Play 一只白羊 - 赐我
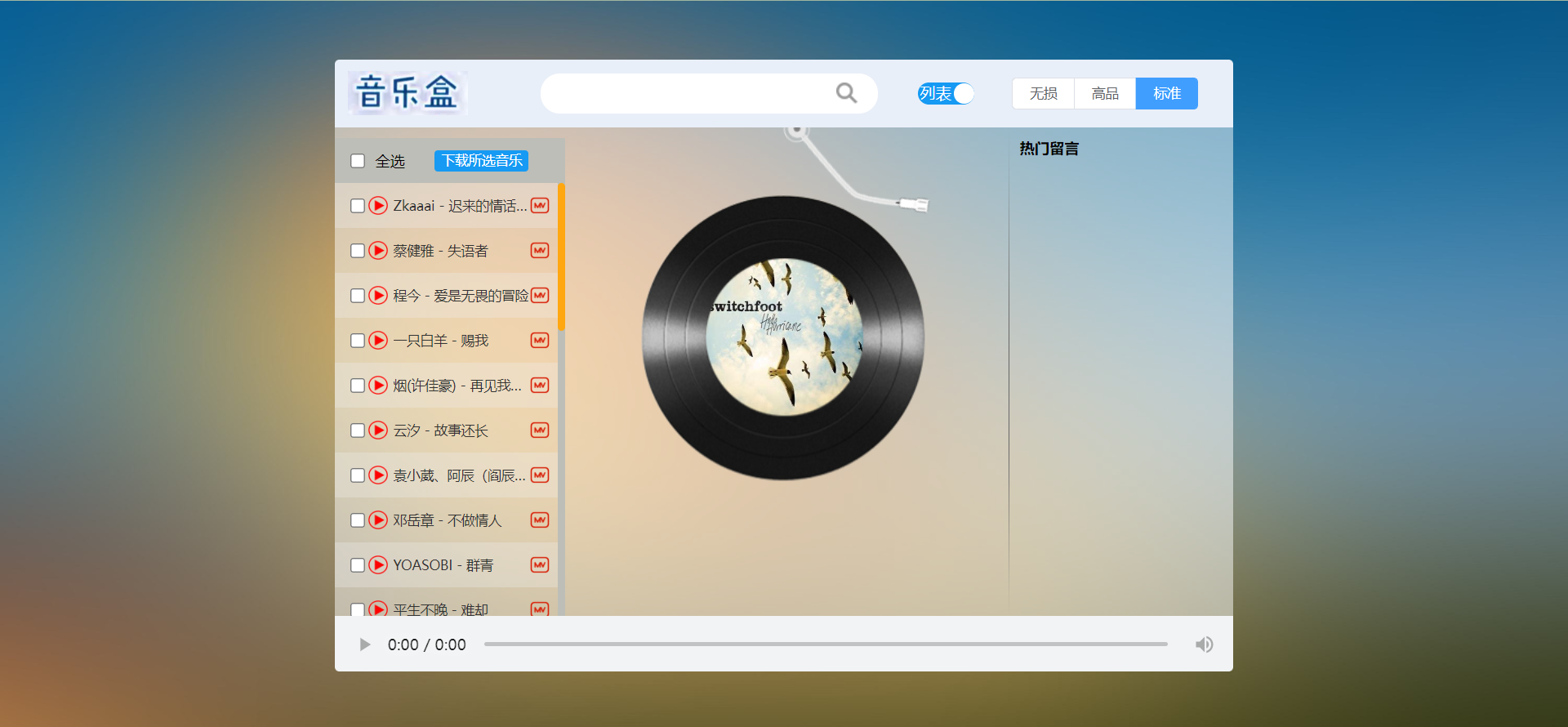The height and width of the screenshot is (727, 1568). point(378,340)
